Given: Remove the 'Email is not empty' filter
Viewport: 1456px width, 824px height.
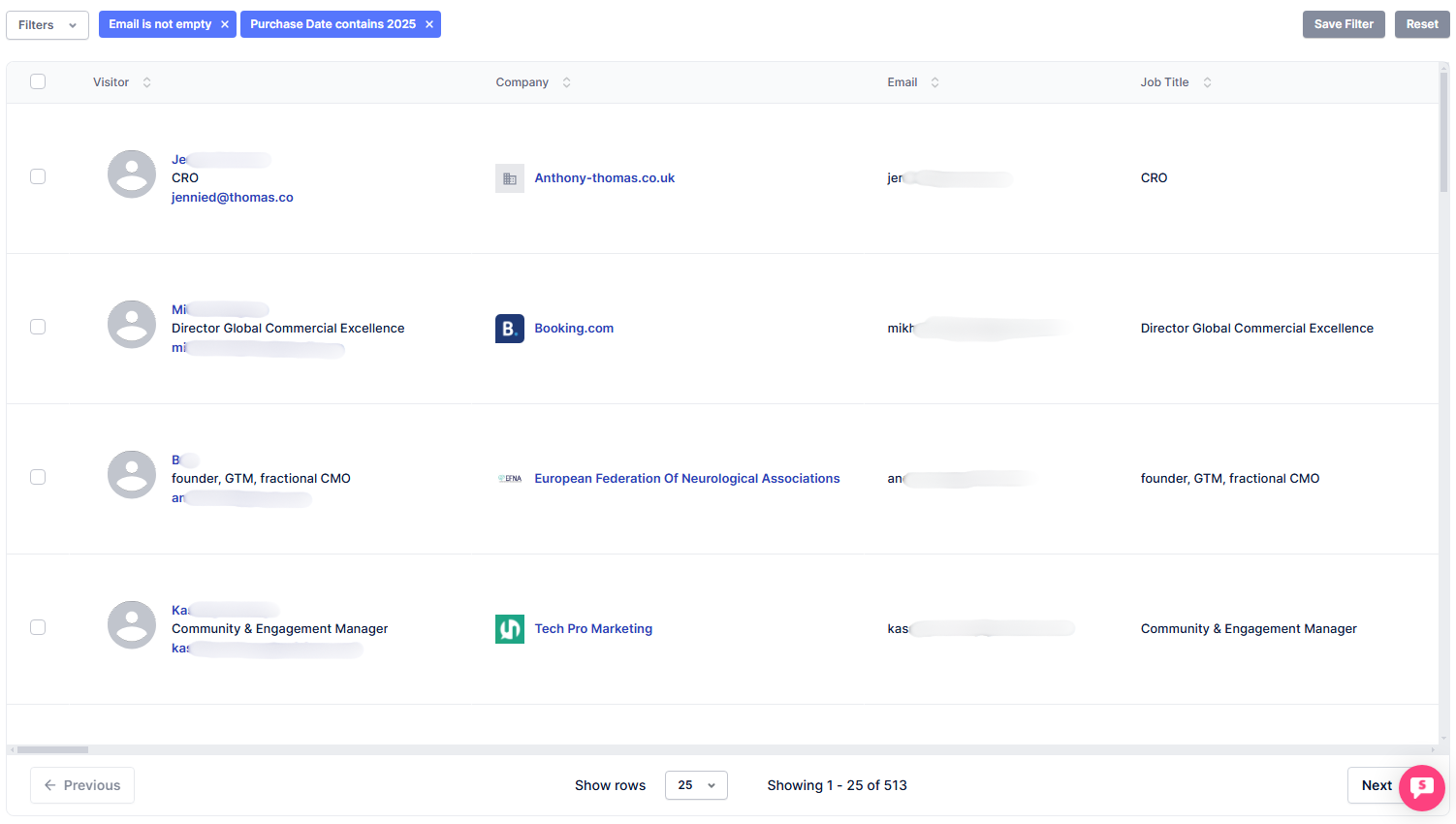Looking at the screenshot, I should 225,24.
